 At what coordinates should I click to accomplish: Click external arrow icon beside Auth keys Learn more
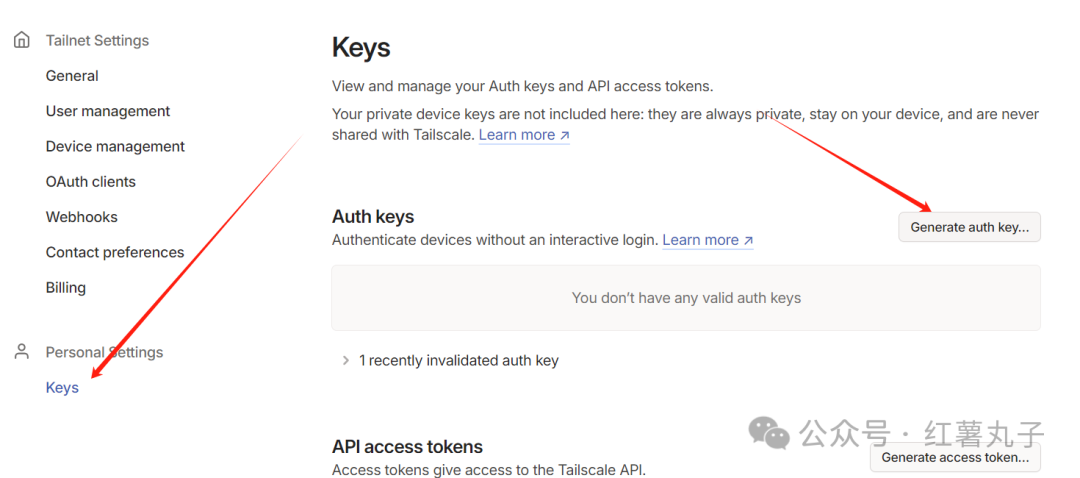pyautogui.click(x=748, y=240)
